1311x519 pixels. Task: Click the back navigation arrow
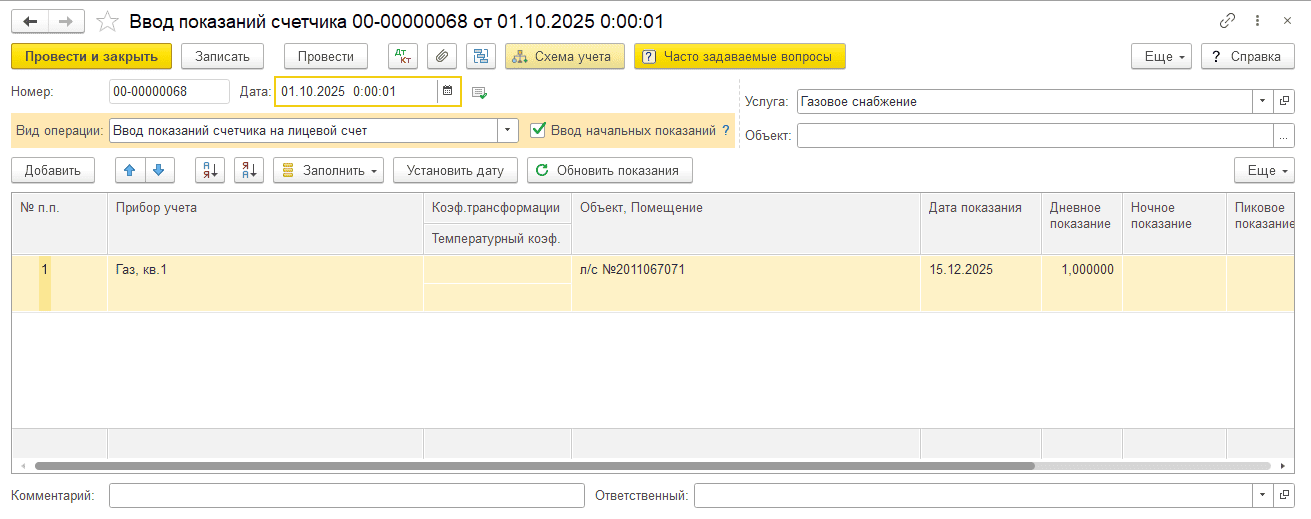pyautogui.click(x=30, y=21)
